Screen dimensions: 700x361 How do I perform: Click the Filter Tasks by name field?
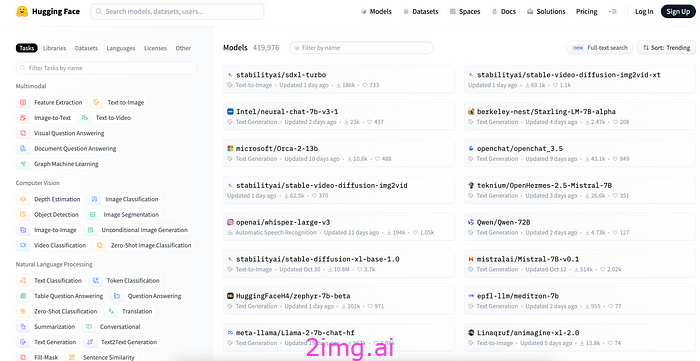106,68
